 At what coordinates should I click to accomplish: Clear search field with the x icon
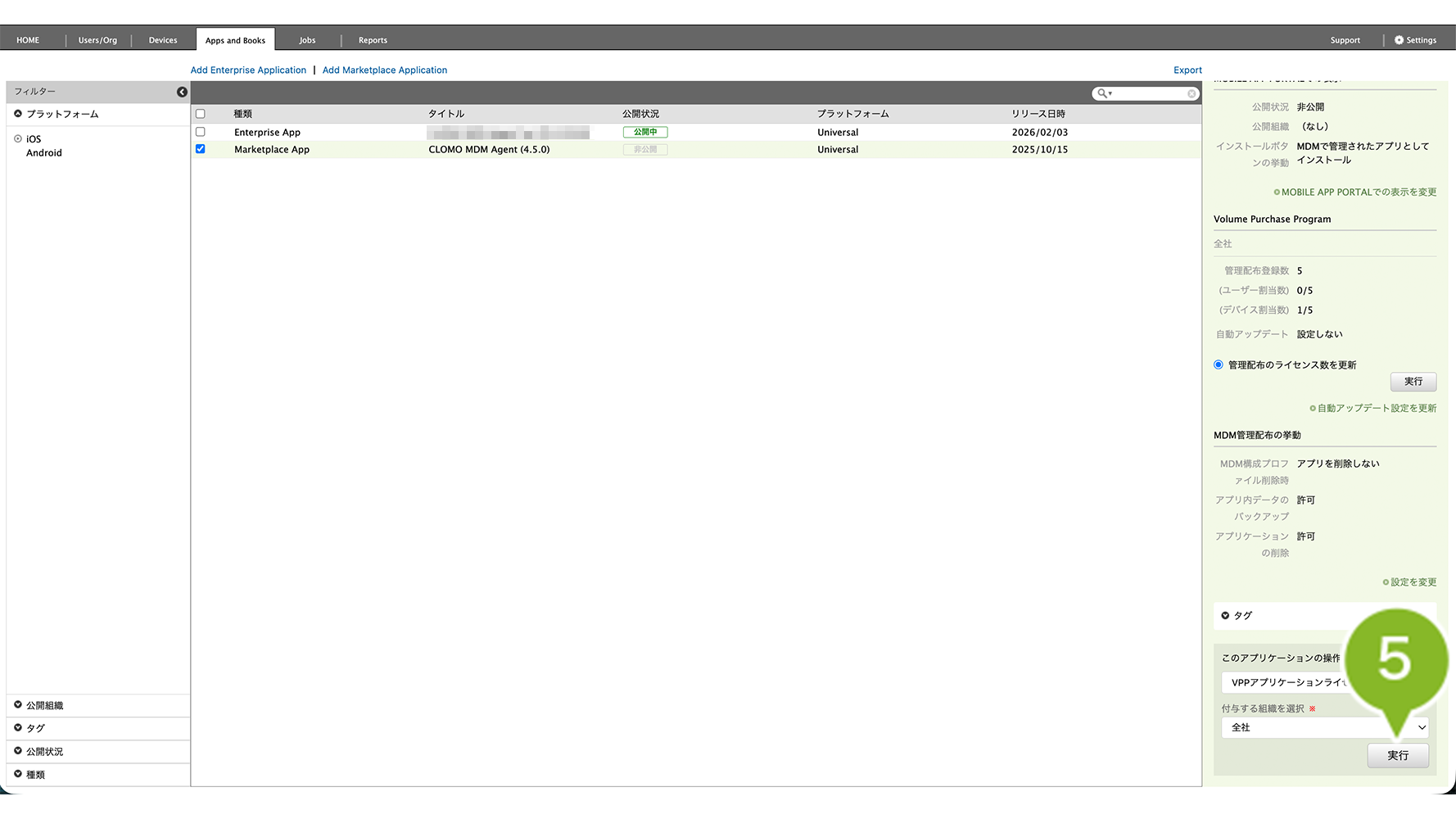tap(1191, 93)
